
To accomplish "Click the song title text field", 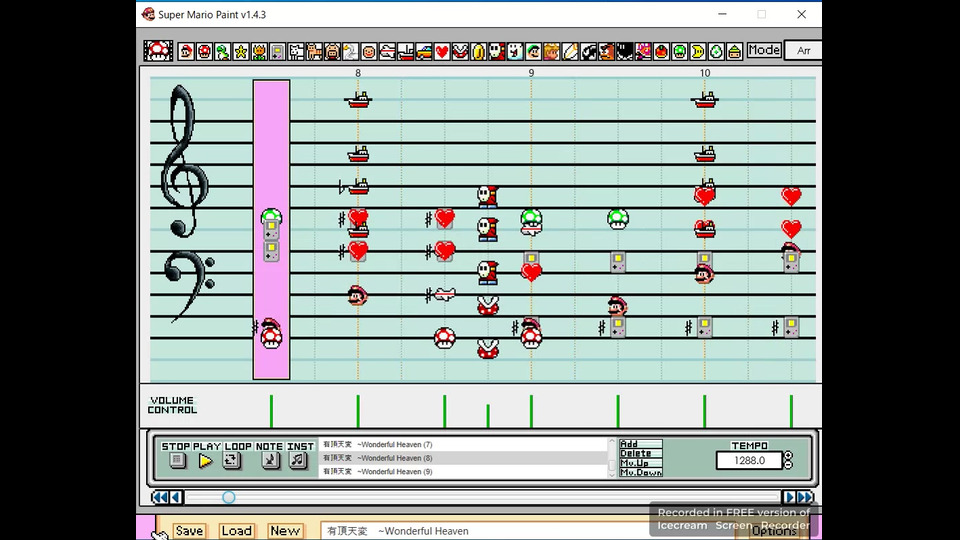I will [x=527, y=531].
